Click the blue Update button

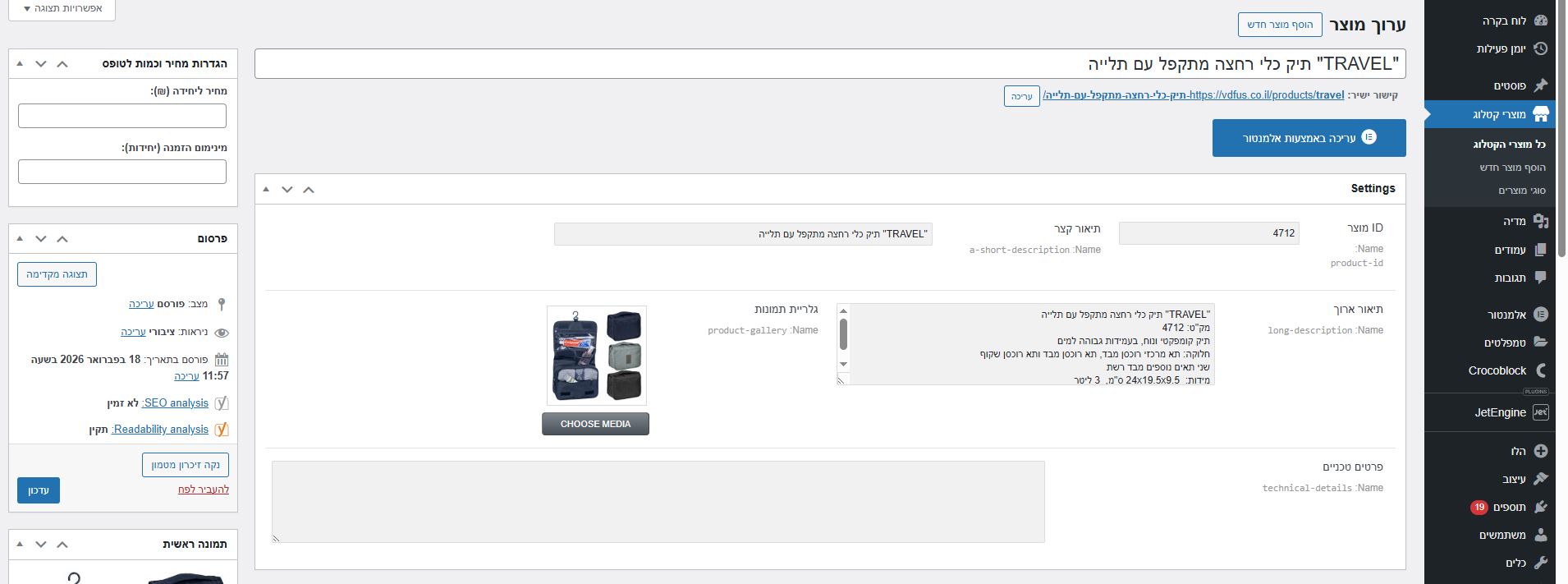pos(38,490)
